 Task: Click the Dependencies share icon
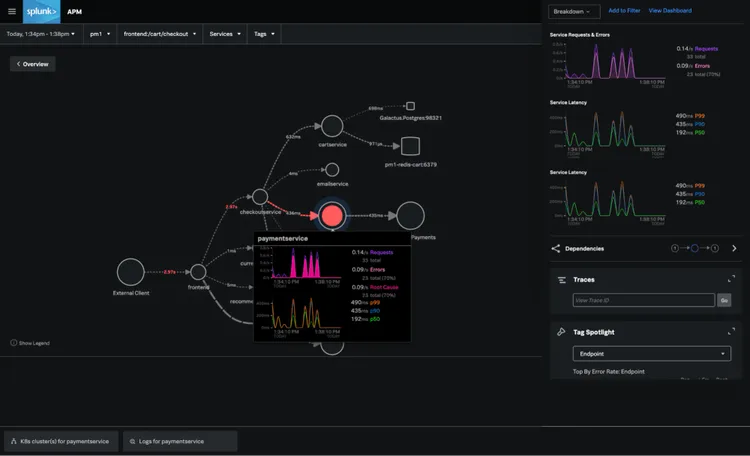coord(556,248)
